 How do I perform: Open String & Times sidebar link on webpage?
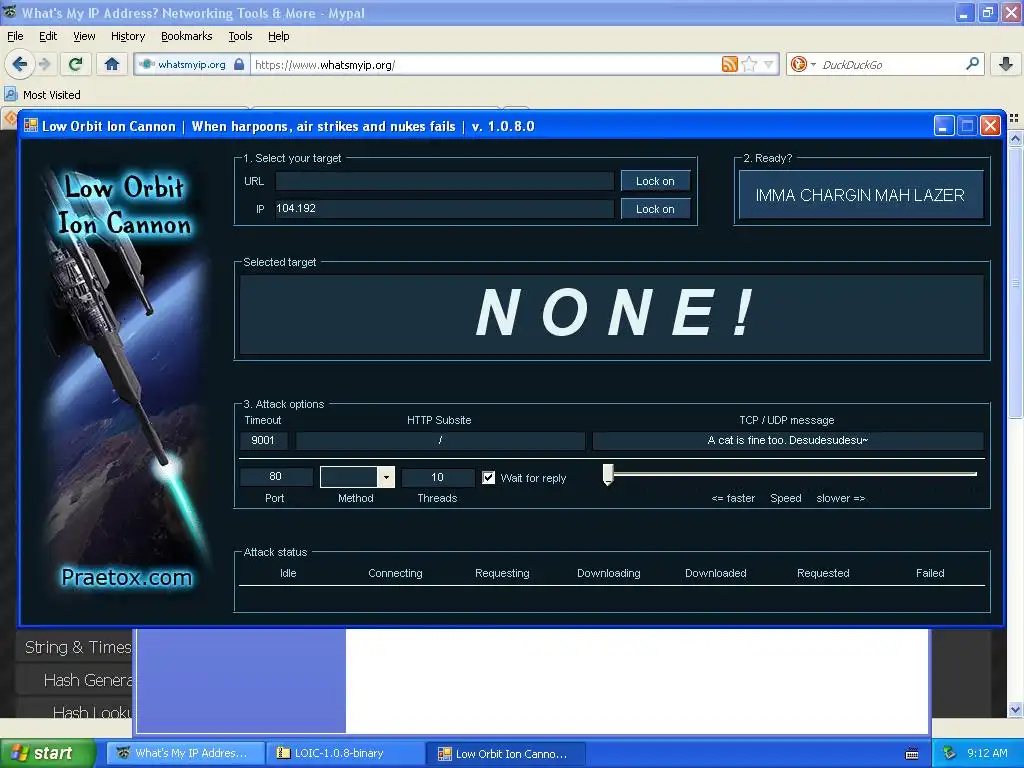[x=78, y=647]
